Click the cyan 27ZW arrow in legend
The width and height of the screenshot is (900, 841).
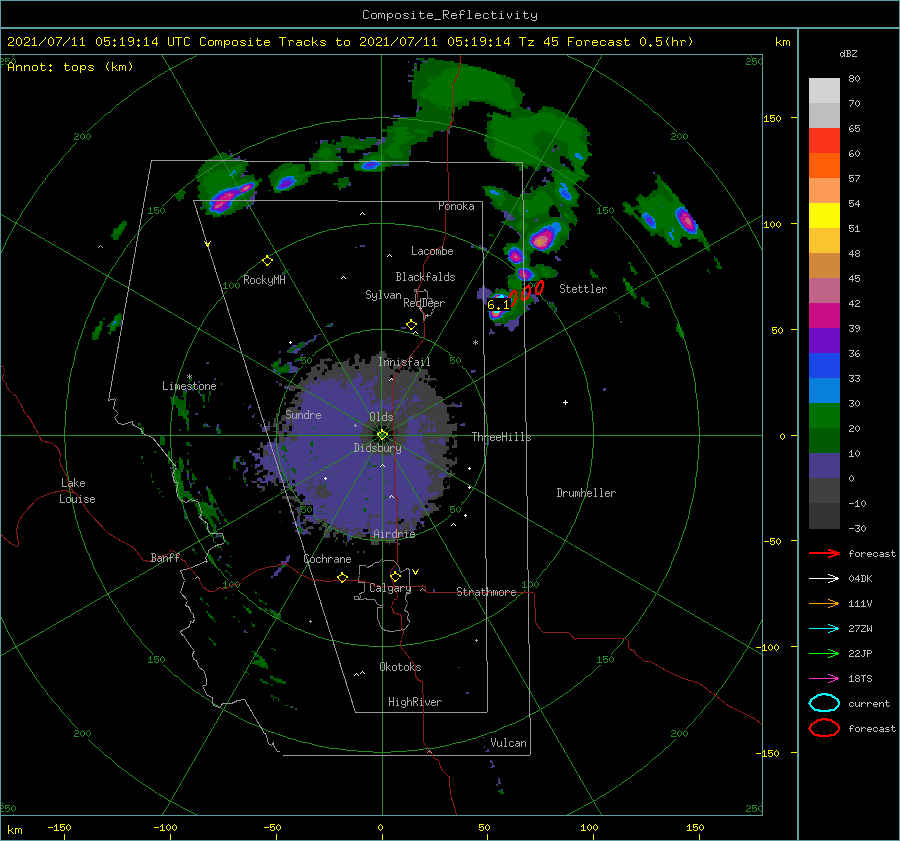824,629
